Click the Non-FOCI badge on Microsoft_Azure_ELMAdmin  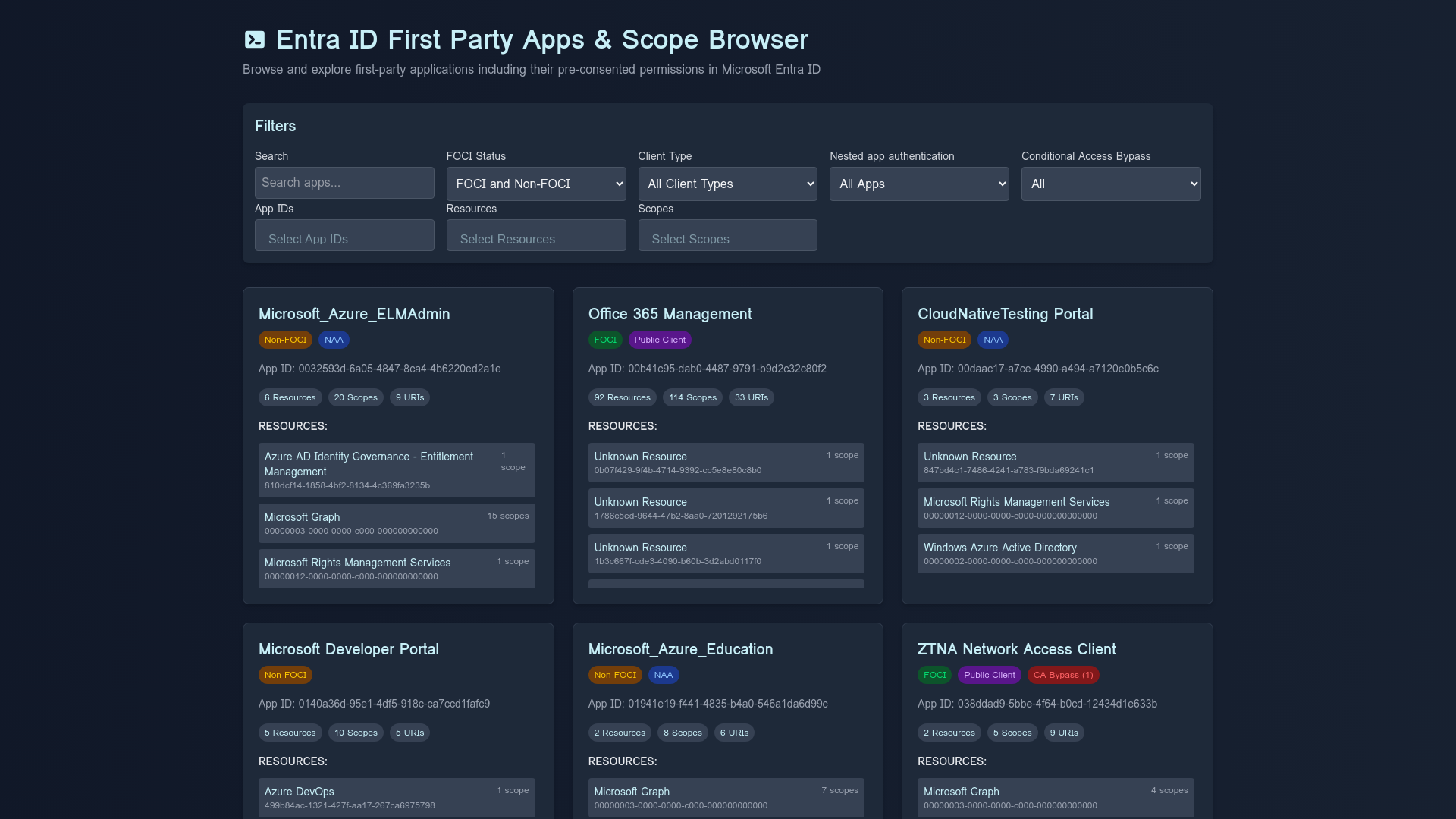285,340
